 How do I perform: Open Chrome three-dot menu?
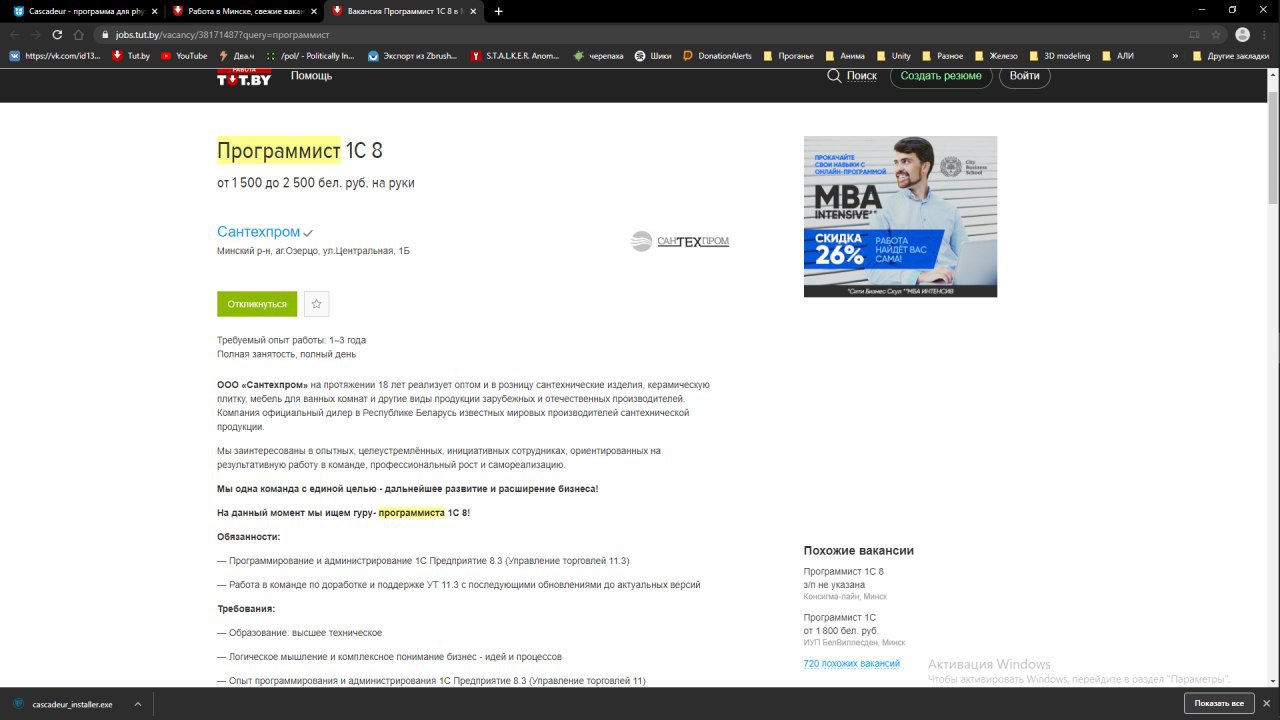(1266, 34)
